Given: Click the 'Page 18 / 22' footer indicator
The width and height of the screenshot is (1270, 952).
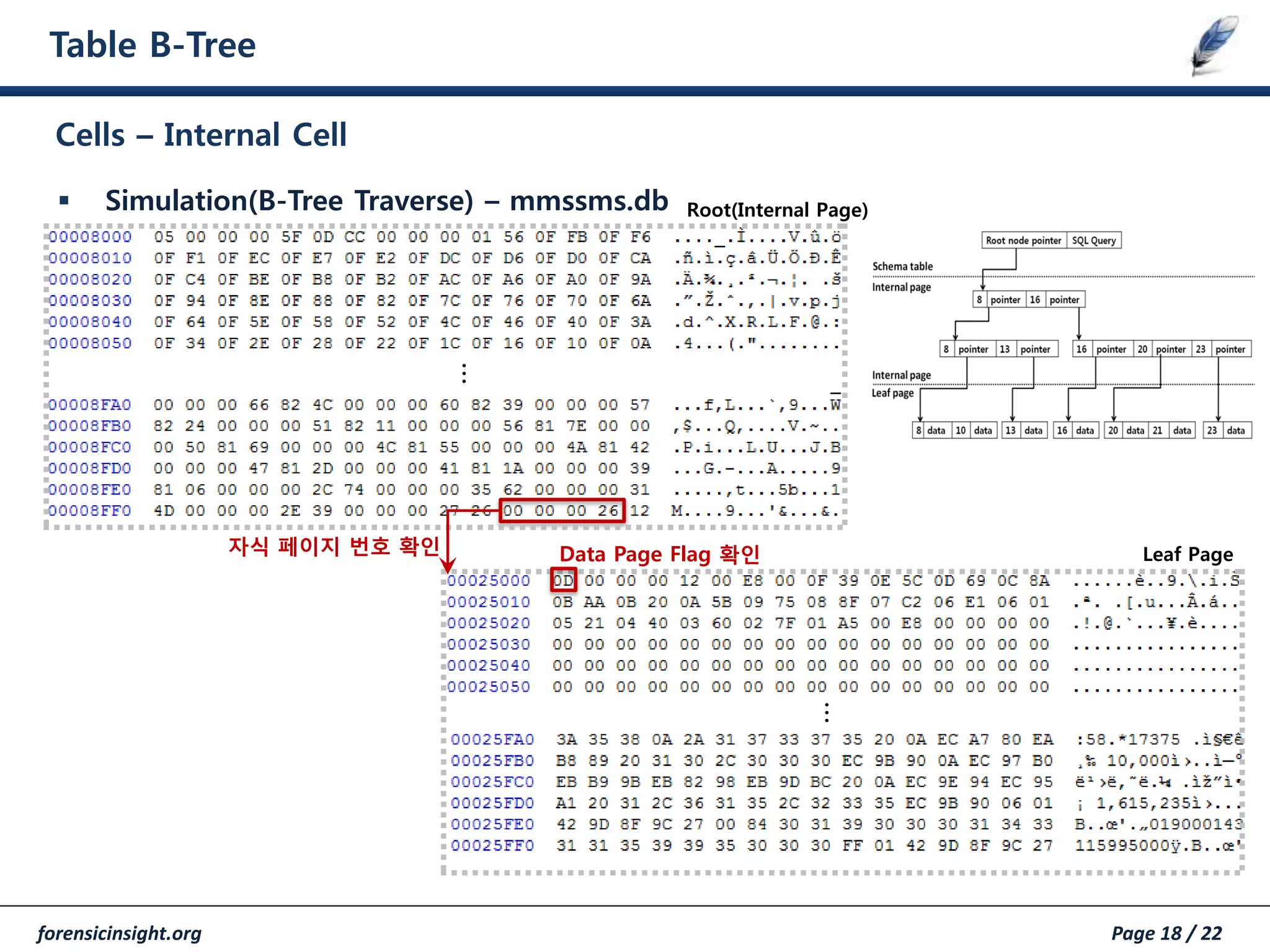Looking at the screenshot, I should [x=1166, y=933].
